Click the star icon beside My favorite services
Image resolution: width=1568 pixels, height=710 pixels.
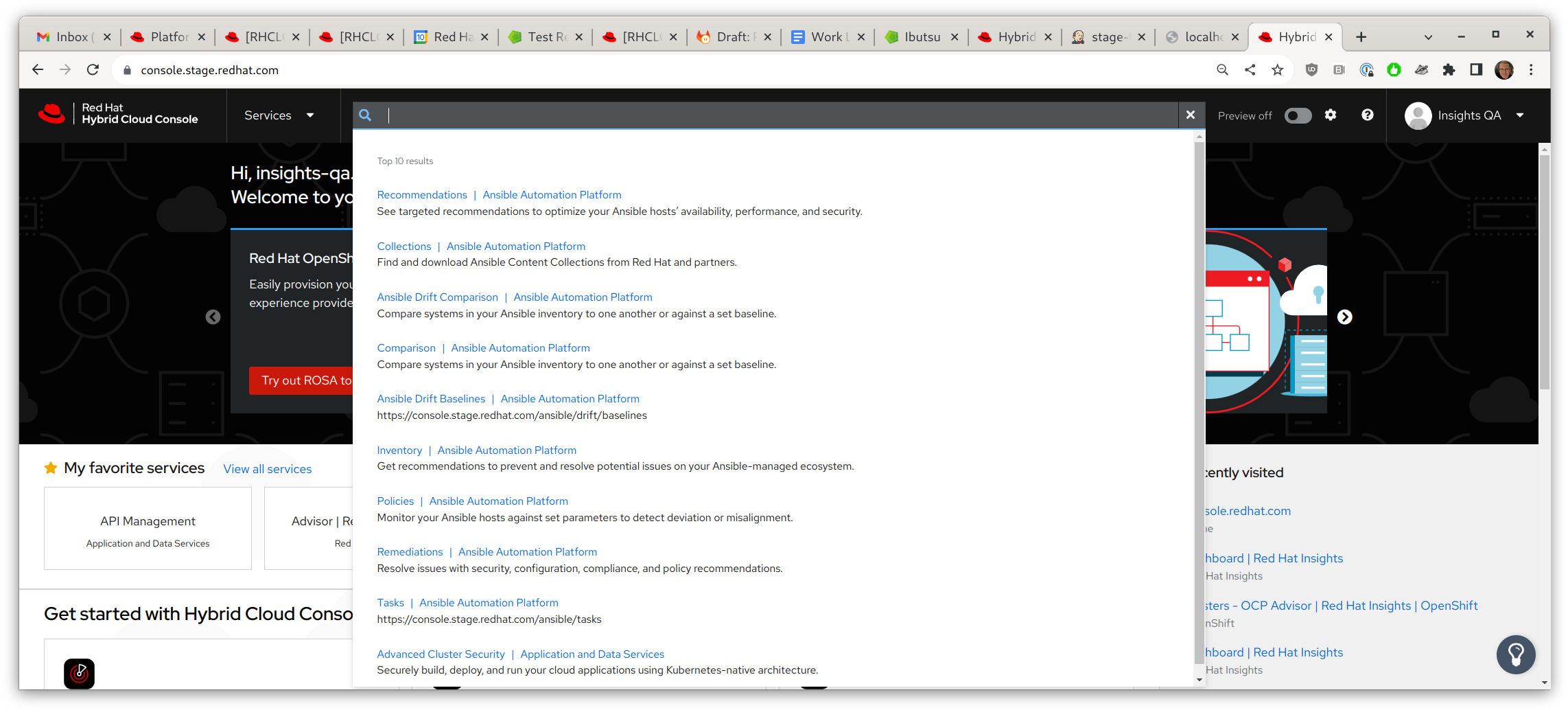[51, 468]
